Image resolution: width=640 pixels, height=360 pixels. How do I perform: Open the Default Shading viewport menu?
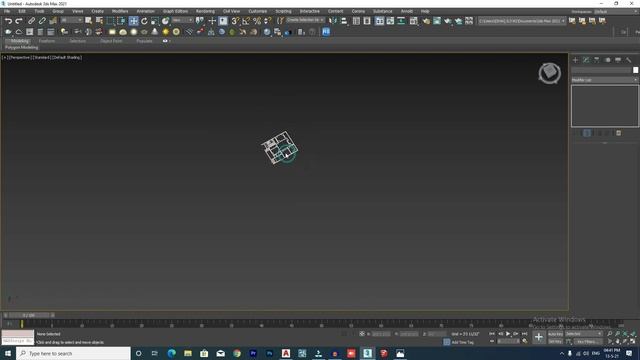67,58
